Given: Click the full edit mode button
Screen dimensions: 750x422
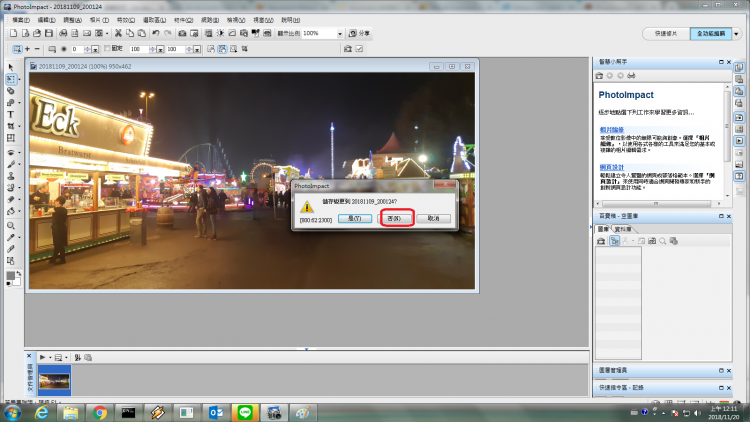Looking at the screenshot, I should click(711, 33).
